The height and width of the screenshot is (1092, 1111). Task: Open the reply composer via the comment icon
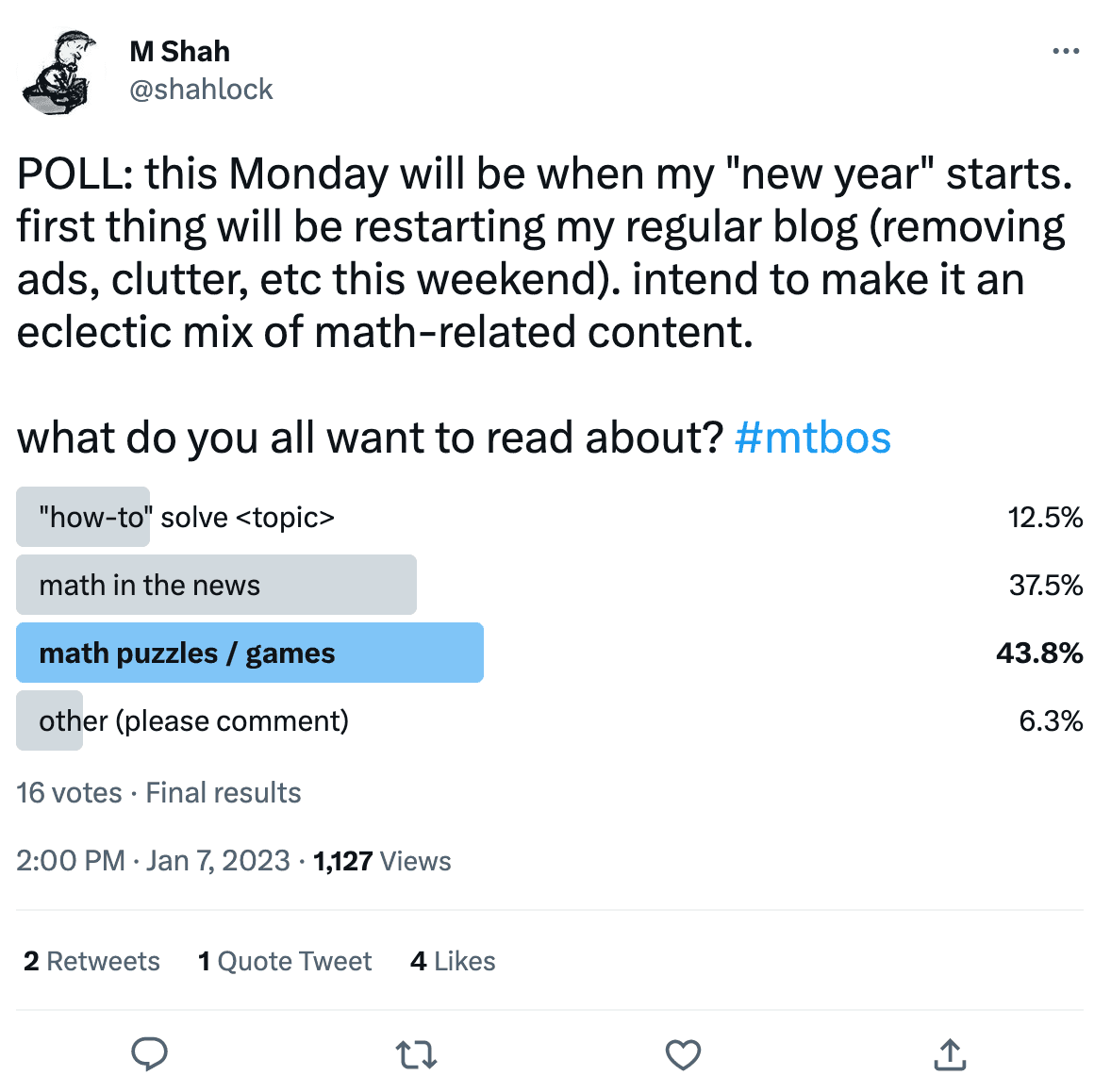coord(149,1054)
